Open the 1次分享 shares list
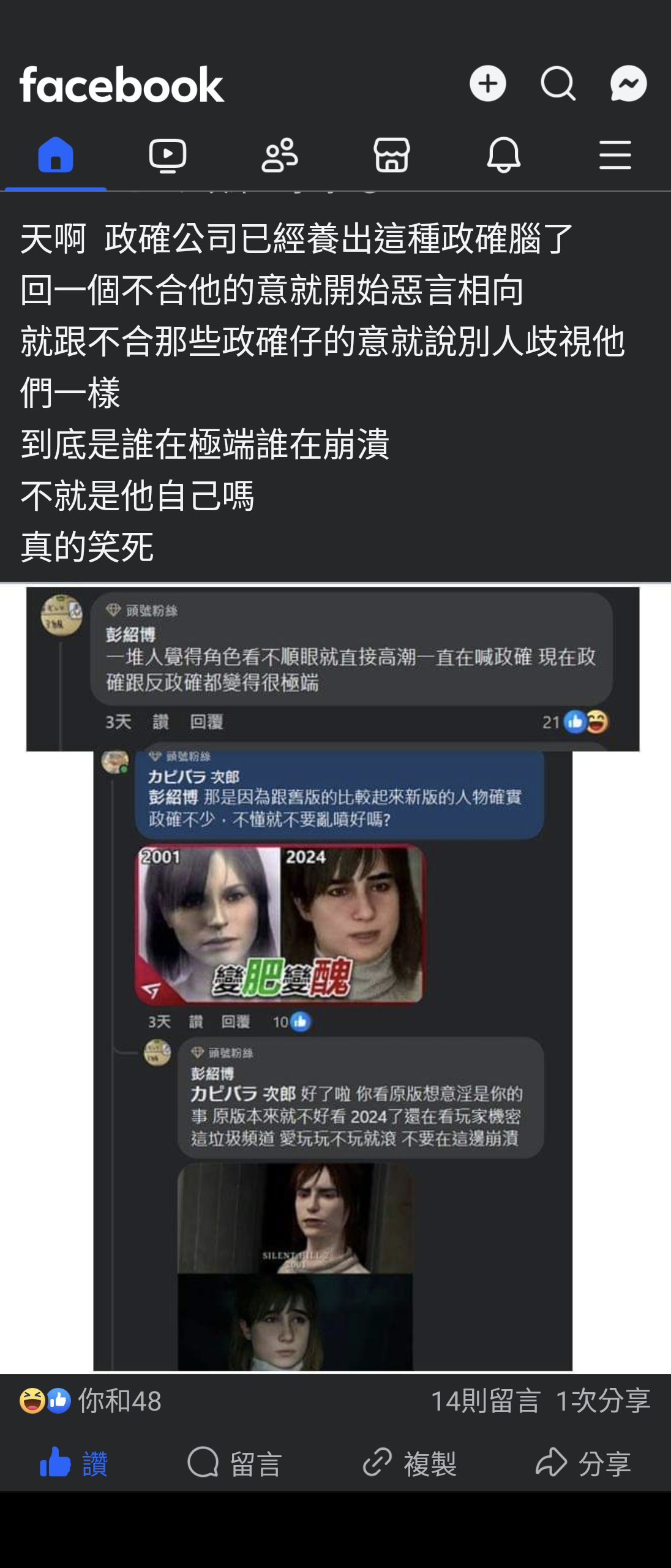The height and width of the screenshot is (1568, 671). coord(603,1401)
